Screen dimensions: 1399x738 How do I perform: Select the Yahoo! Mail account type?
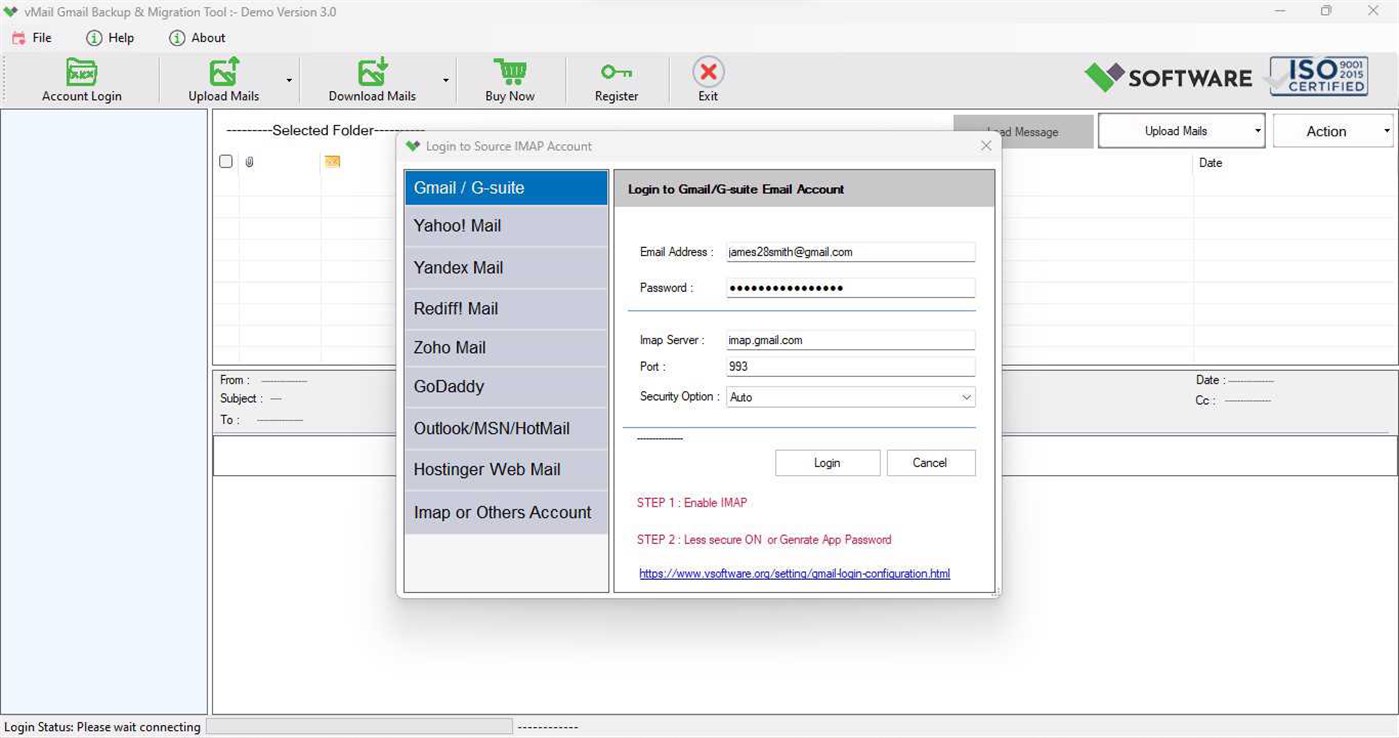click(506, 226)
